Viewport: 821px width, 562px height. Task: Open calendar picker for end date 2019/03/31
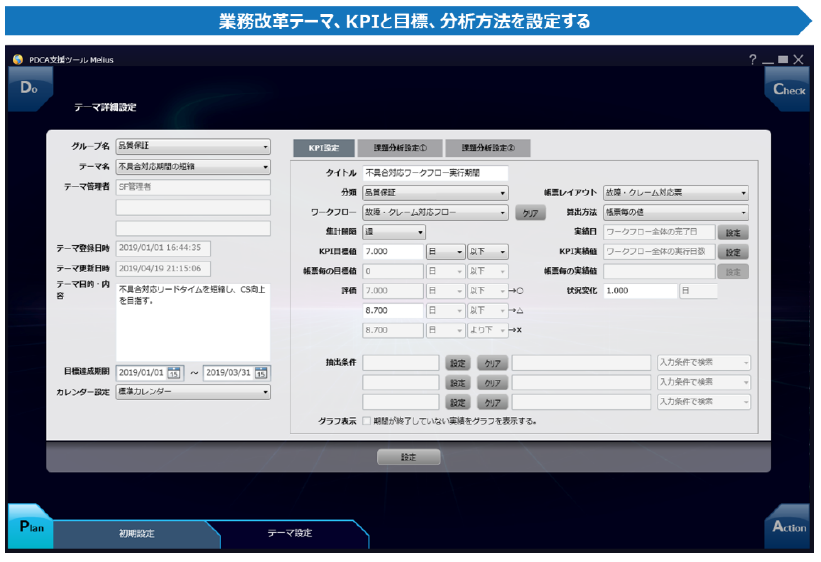coord(261,373)
